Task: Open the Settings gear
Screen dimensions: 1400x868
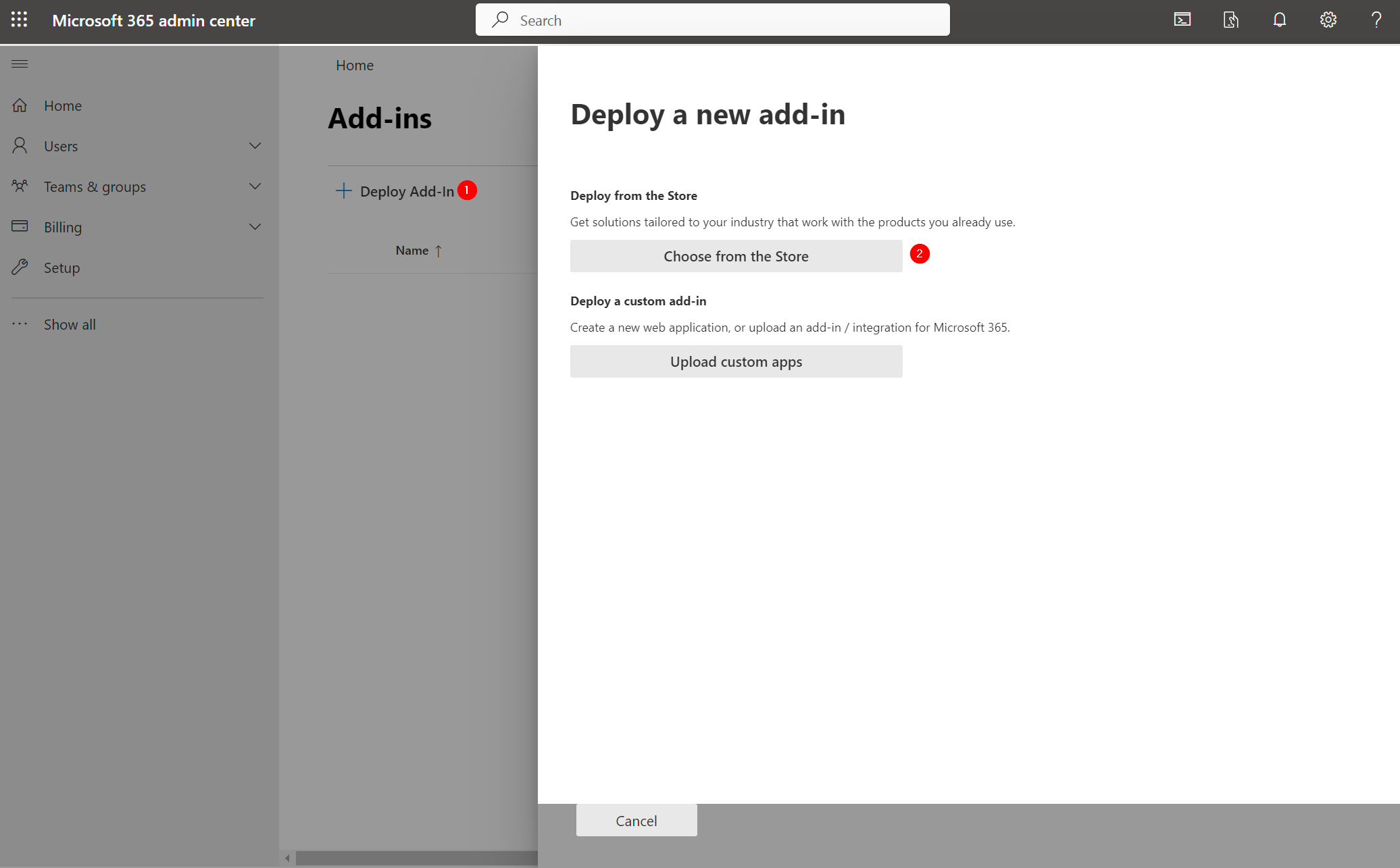Action: pyautogui.click(x=1328, y=20)
